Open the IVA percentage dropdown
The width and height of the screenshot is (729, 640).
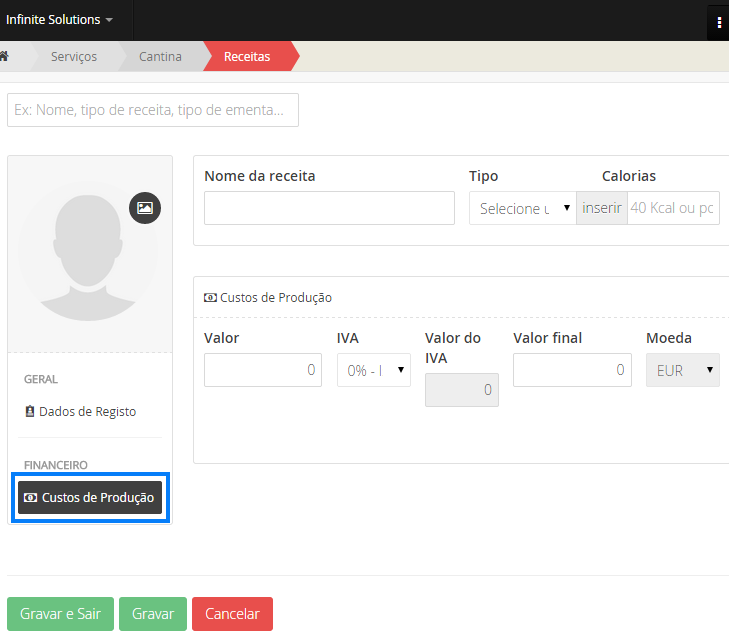point(373,370)
